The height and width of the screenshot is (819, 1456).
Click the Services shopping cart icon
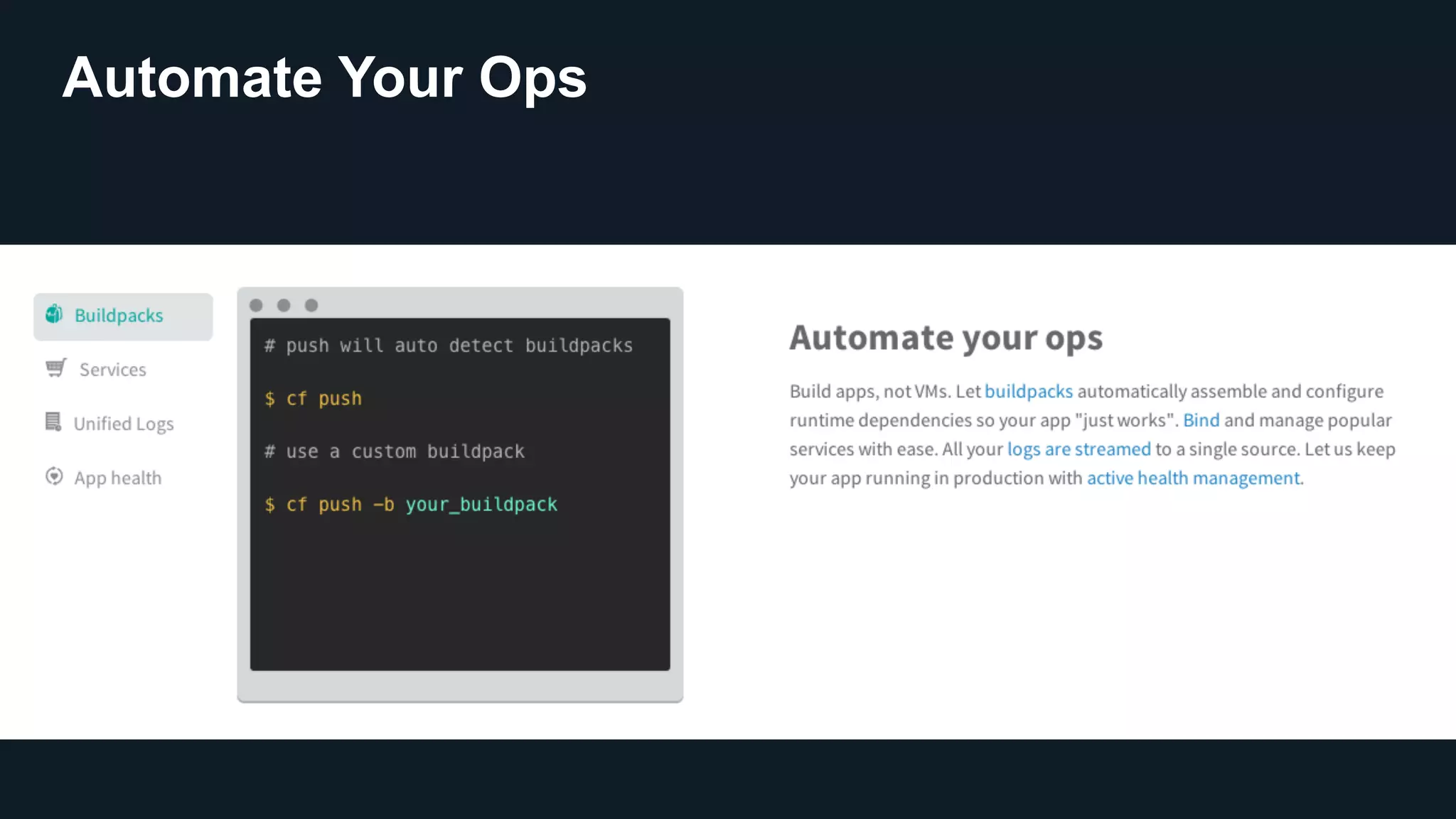pos(56,368)
